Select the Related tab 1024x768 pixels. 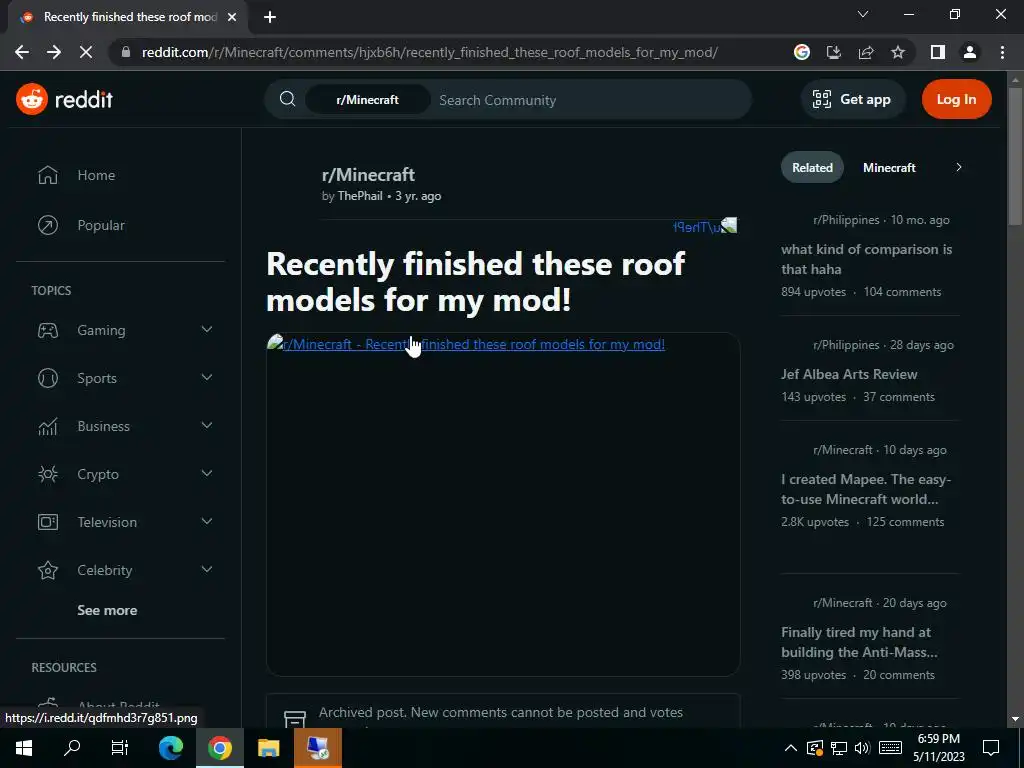pyautogui.click(x=812, y=168)
